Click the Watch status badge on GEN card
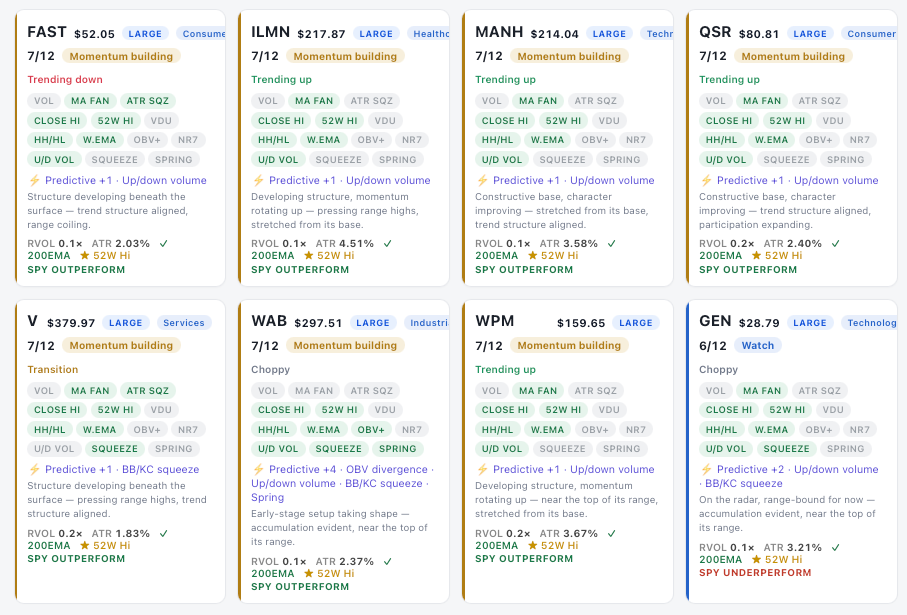The width and height of the screenshot is (907, 615). (758, 345)
